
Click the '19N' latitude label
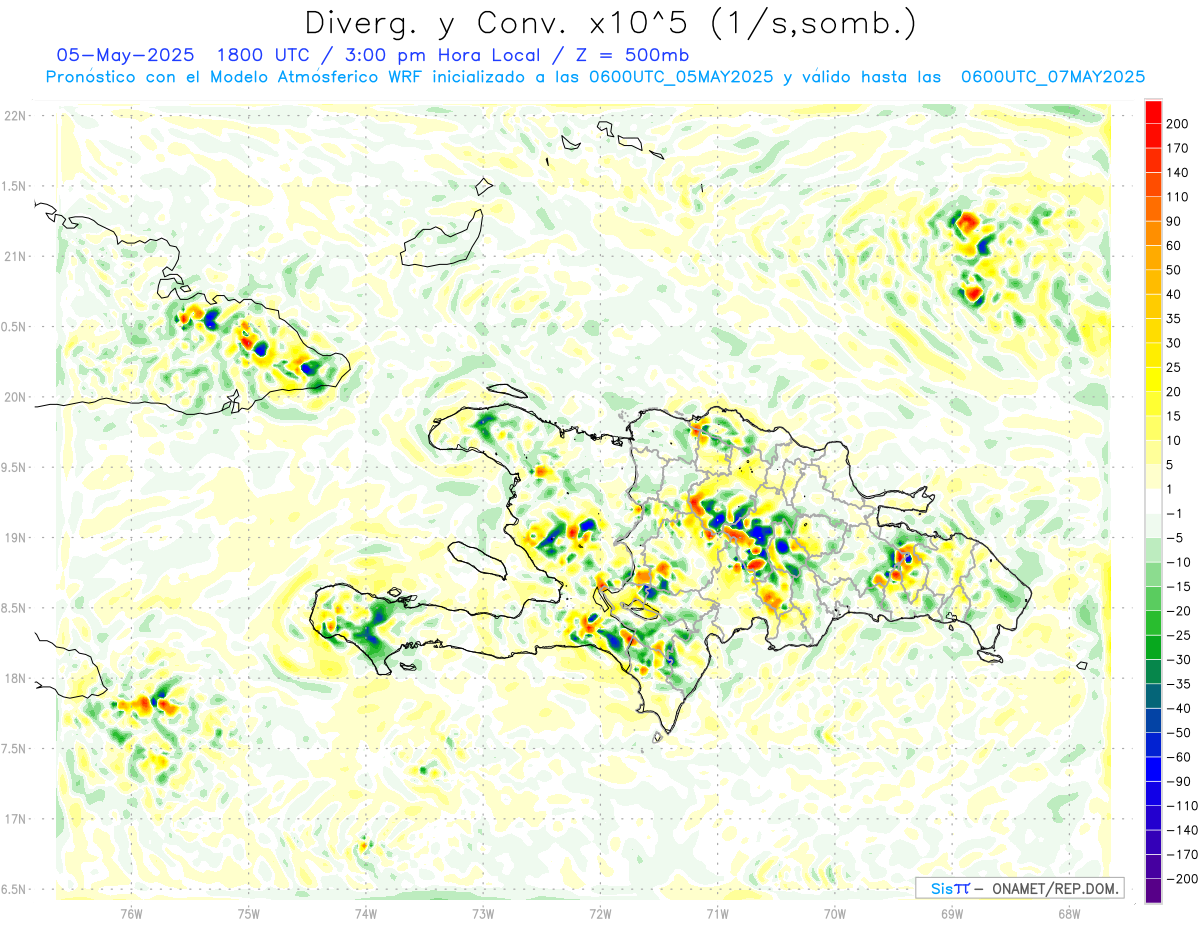[x=16, y=538]
